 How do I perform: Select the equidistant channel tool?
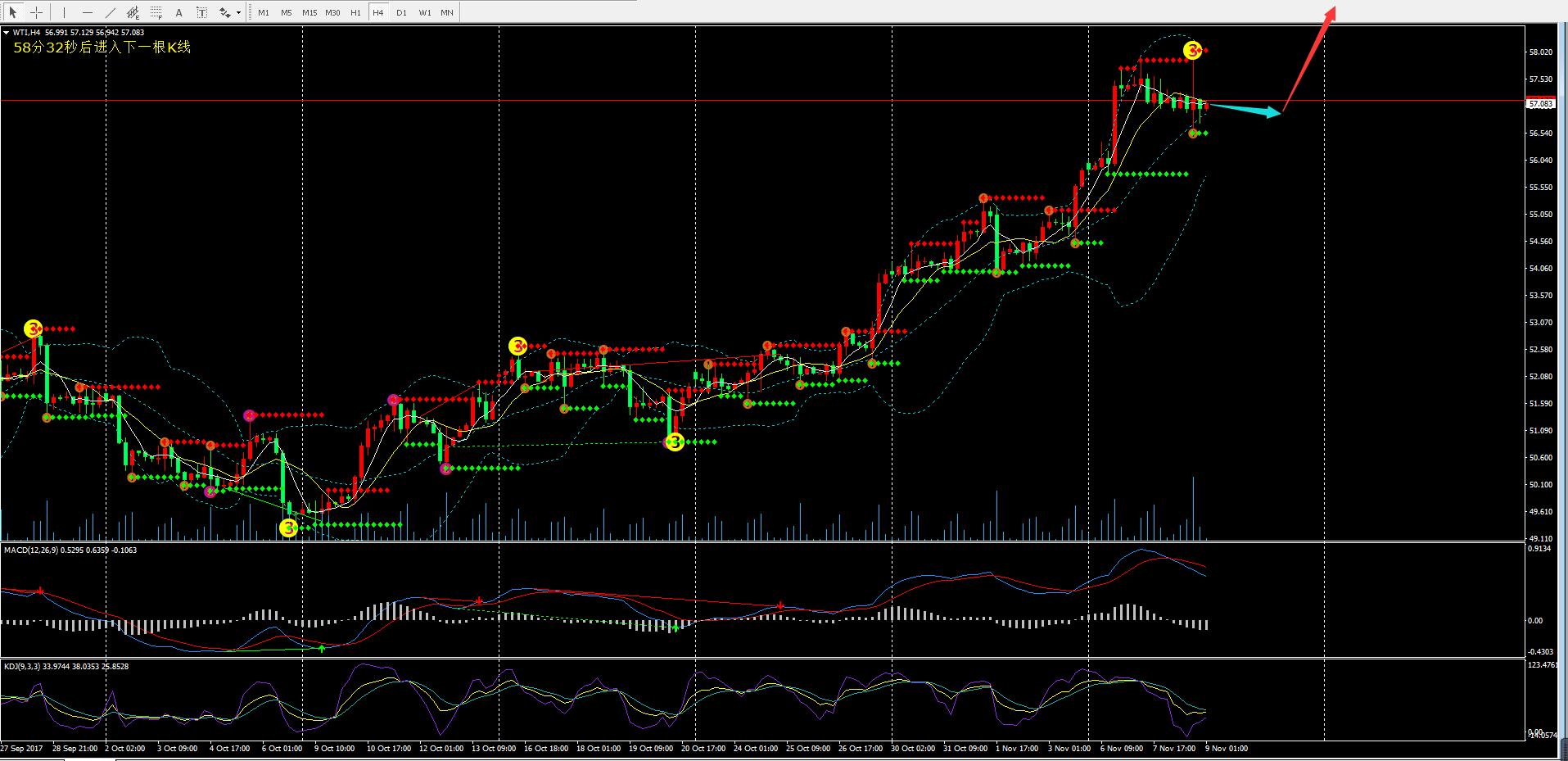click(133, 12)
